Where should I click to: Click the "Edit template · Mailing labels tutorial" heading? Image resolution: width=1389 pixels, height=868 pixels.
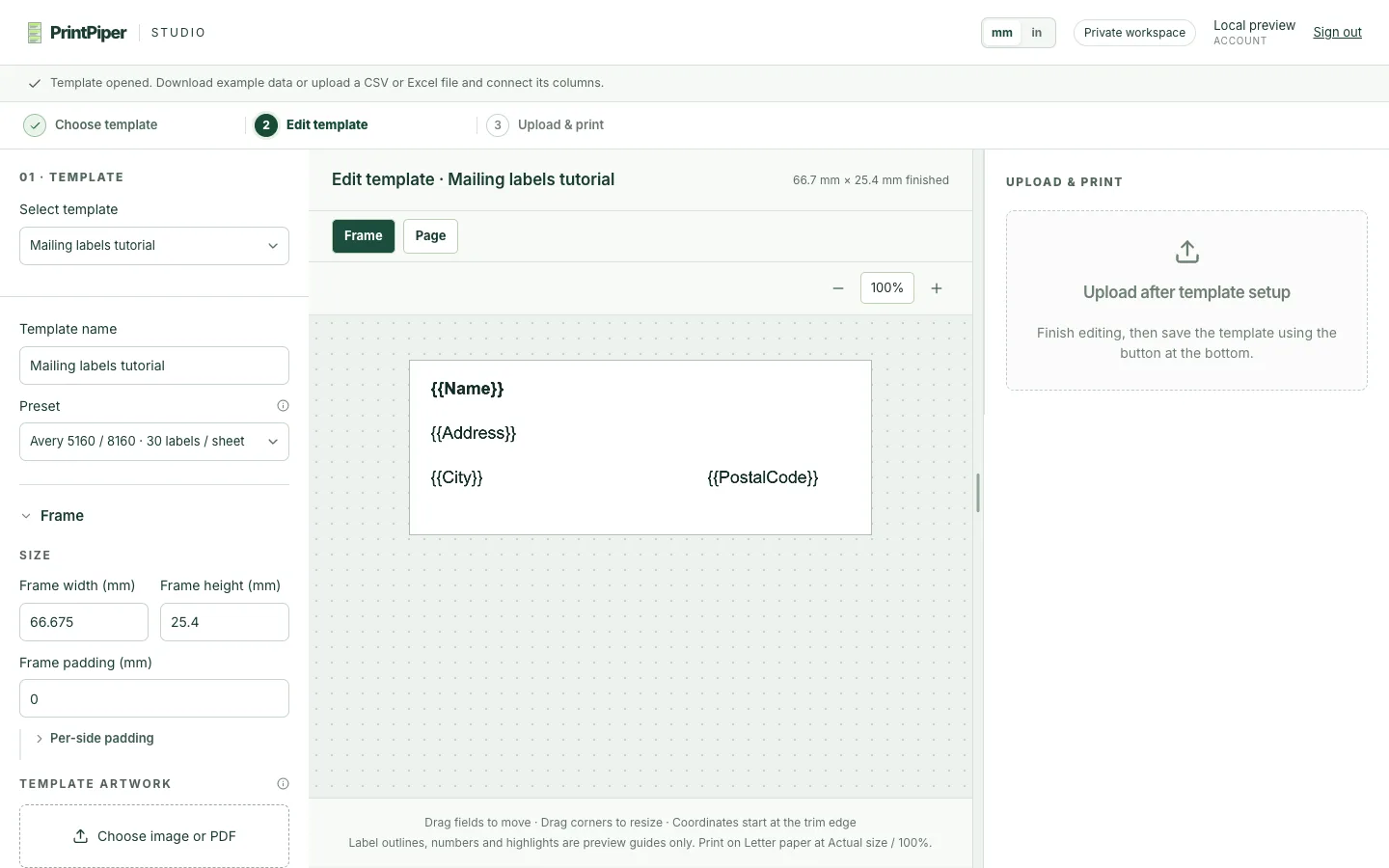pyautogui.click(x=473, y=180)
